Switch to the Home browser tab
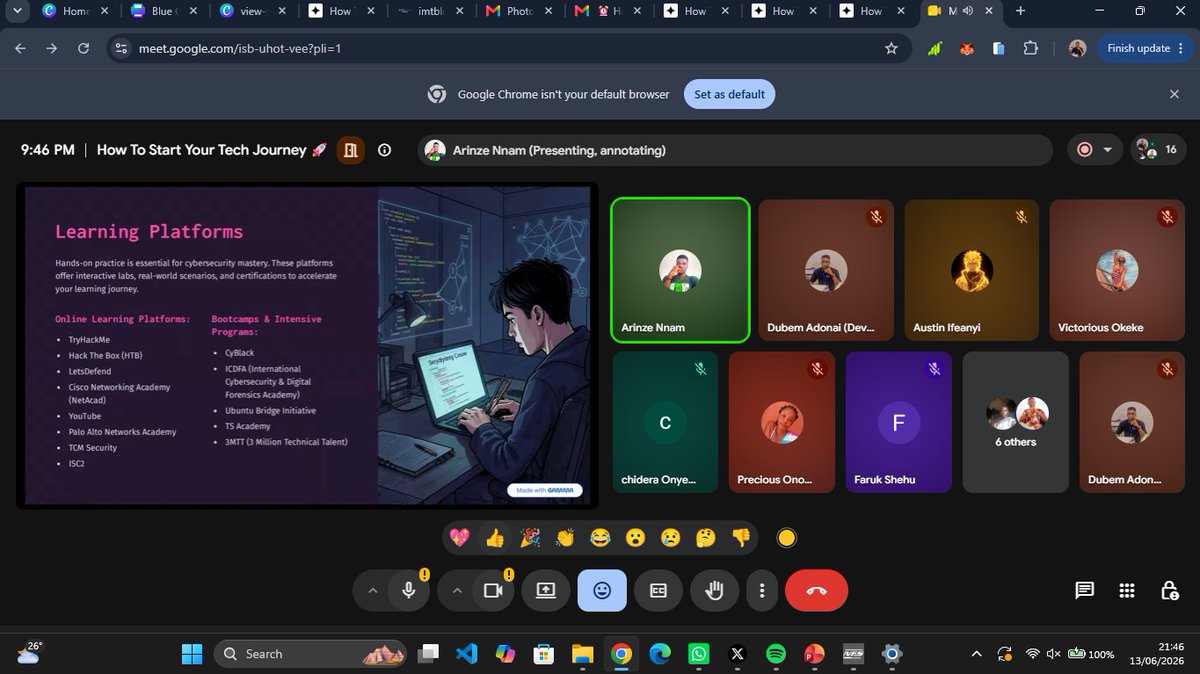1200x674 pixels. pyautogui.click(x=76, y=11)
